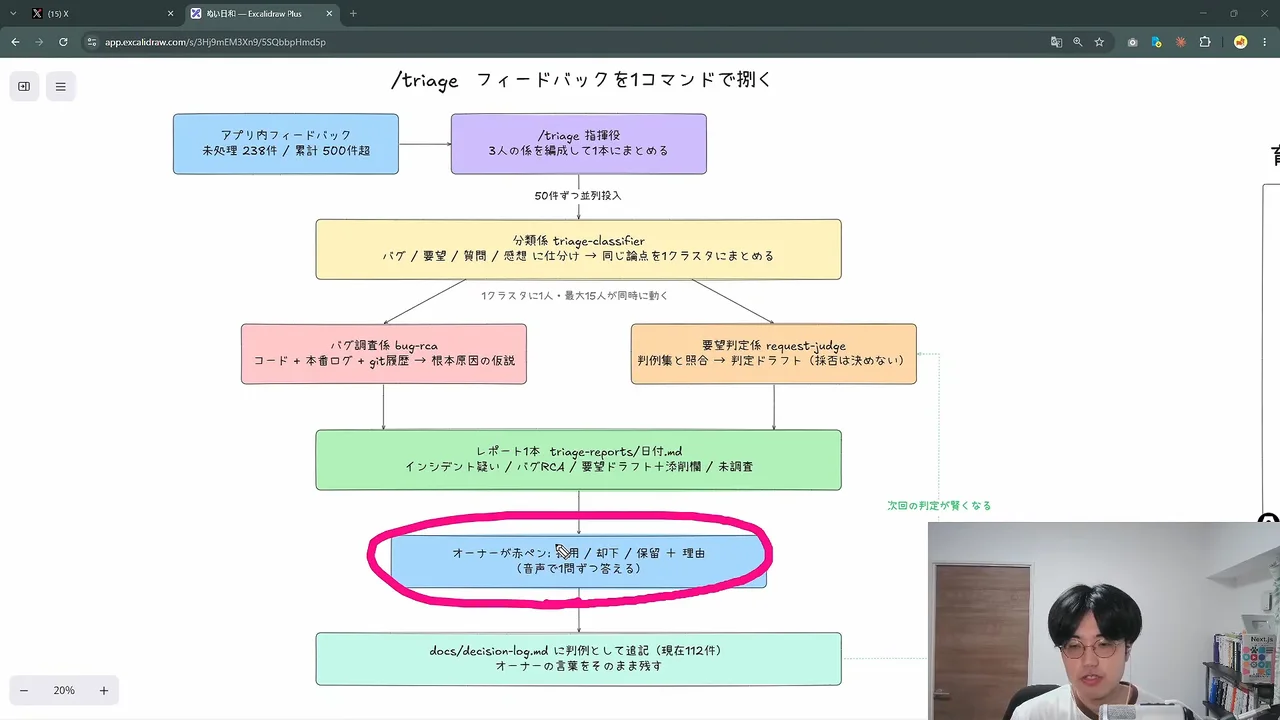This screenshot has height=720, width=1280.
Task: Click the camera screenshot extension icon
Action: coord(1132,42)
